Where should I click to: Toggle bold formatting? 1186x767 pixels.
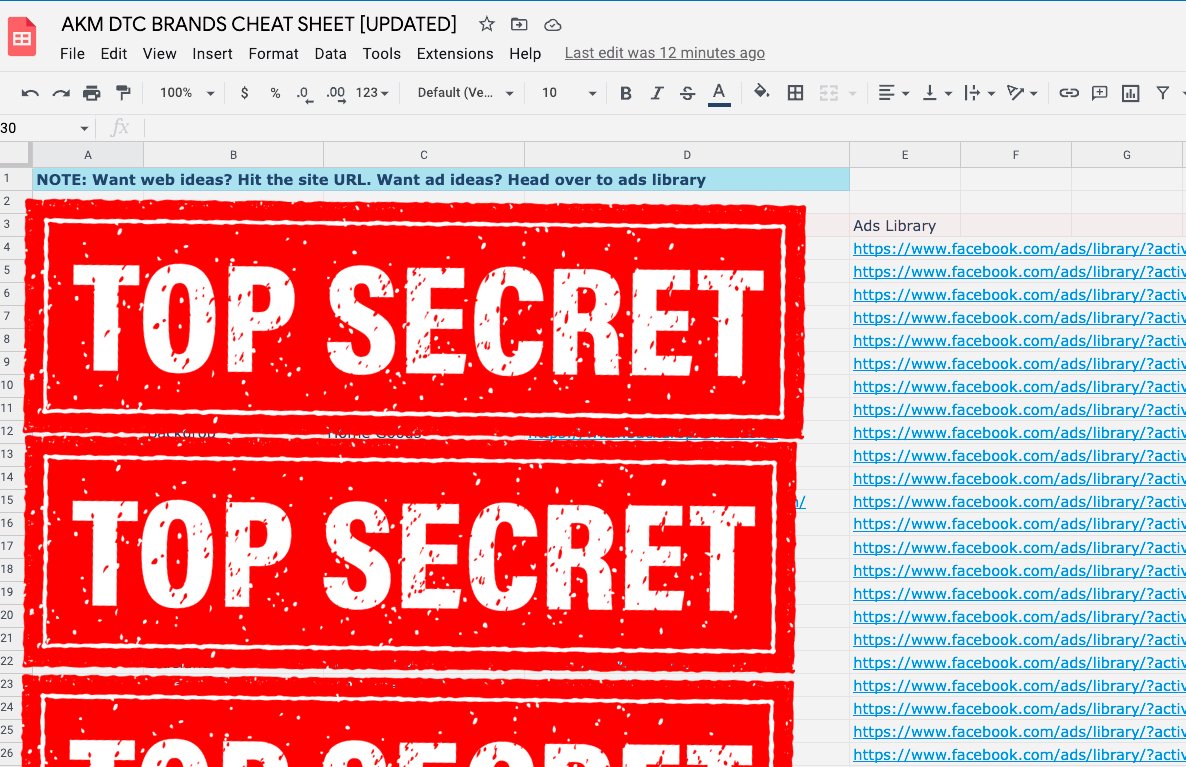626,93
